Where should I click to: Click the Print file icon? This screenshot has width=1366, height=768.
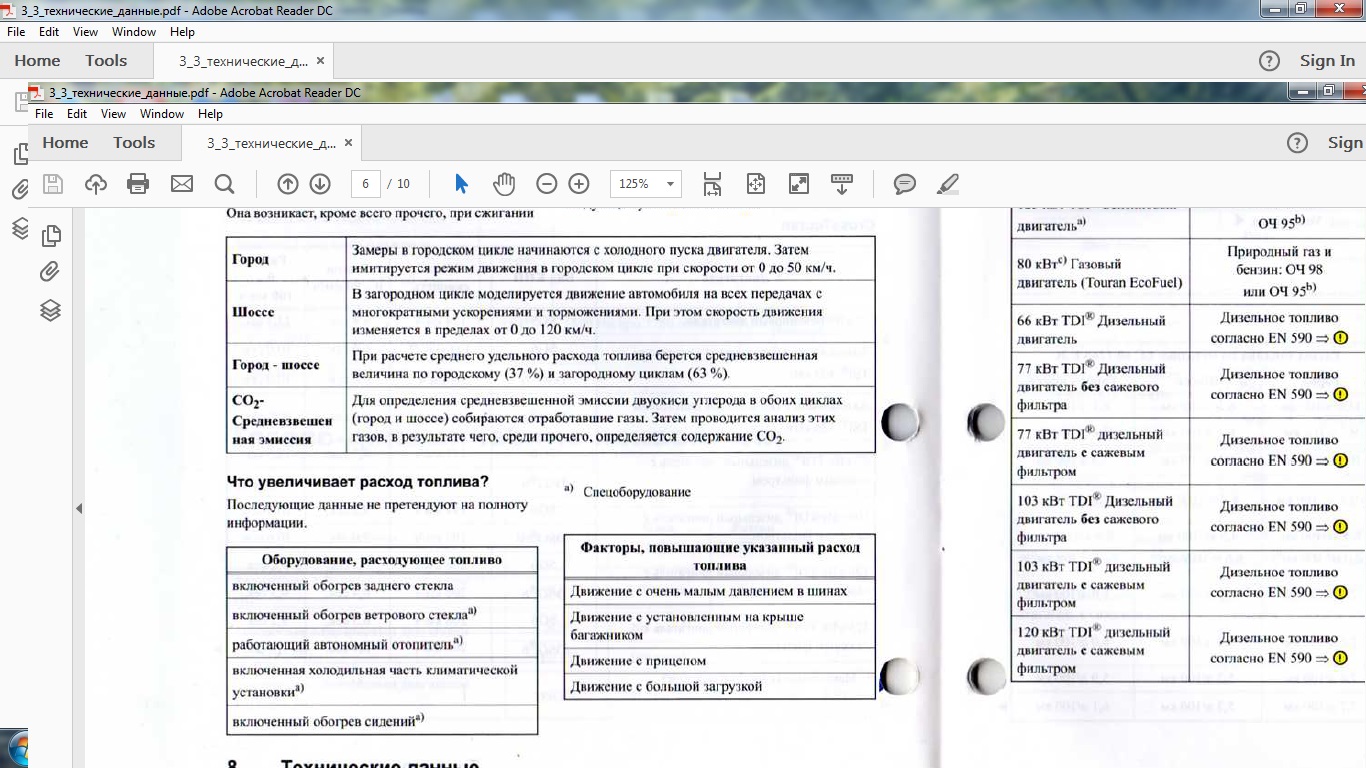coord(138,184)
